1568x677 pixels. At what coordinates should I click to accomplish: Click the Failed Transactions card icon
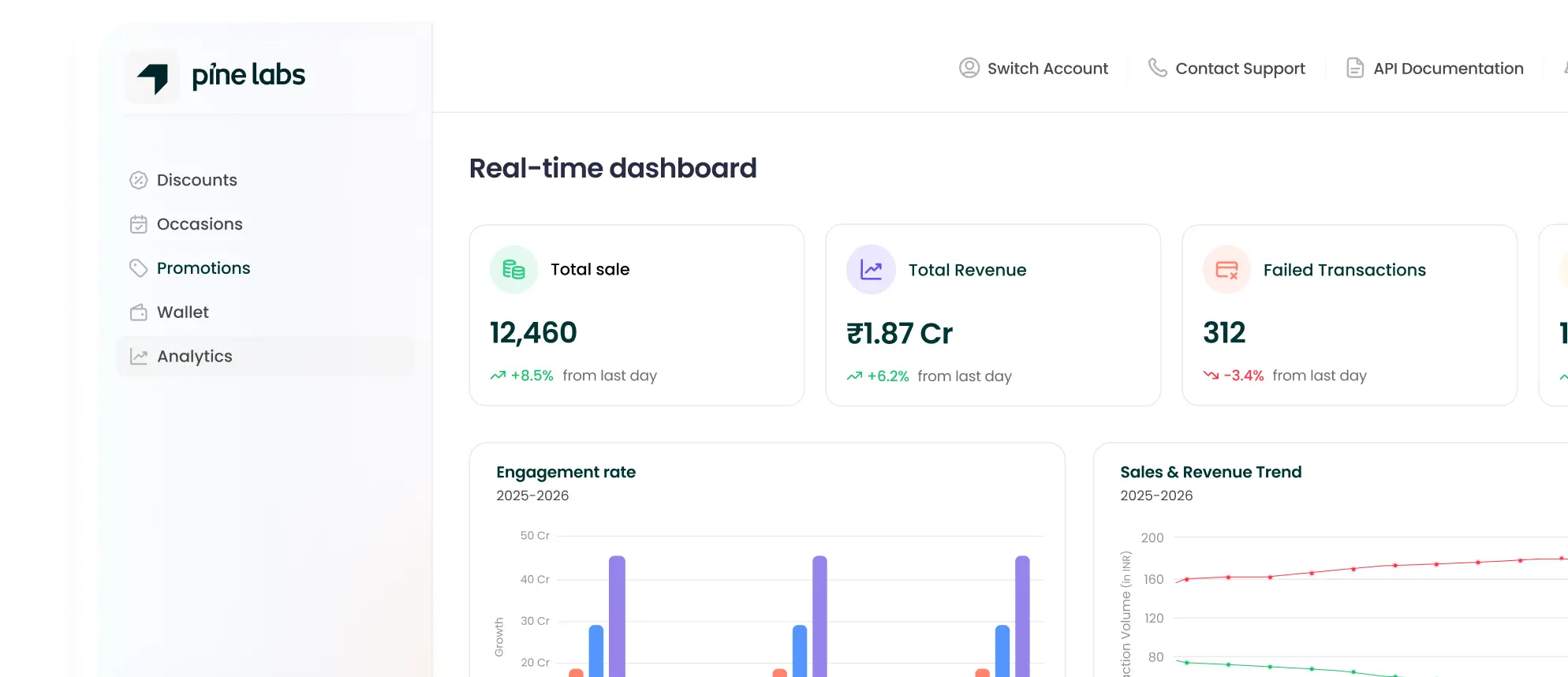click(1227, 270)
